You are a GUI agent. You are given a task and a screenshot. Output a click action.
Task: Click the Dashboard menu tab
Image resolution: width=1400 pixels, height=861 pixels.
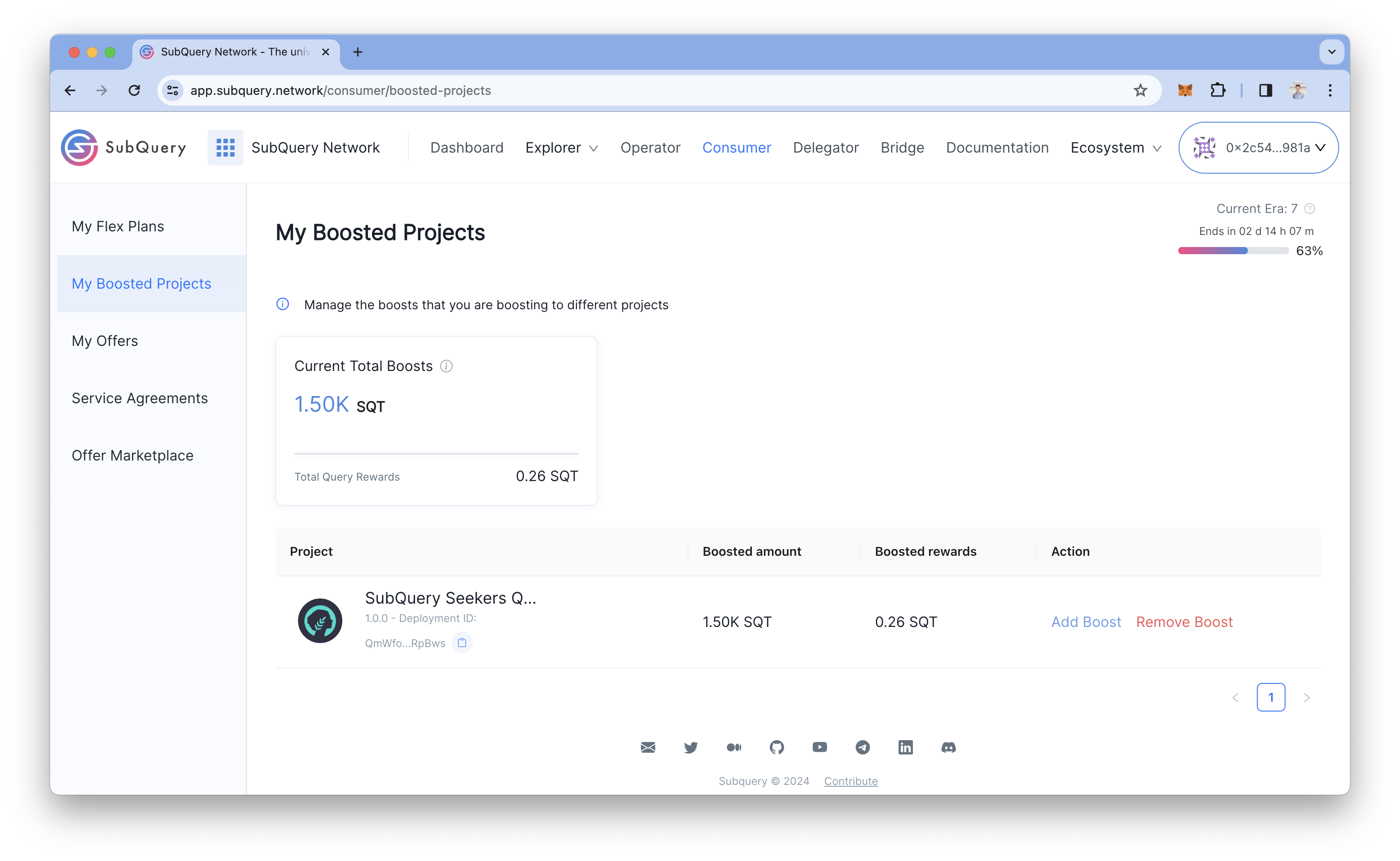click(467, 147)
